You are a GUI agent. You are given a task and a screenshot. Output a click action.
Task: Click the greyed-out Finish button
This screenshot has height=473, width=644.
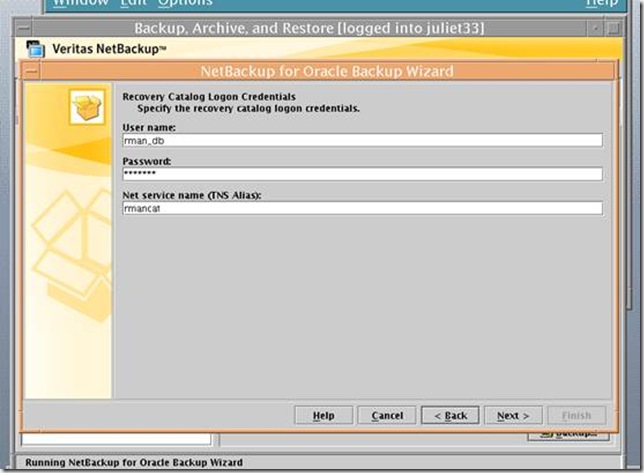[576, 416]
